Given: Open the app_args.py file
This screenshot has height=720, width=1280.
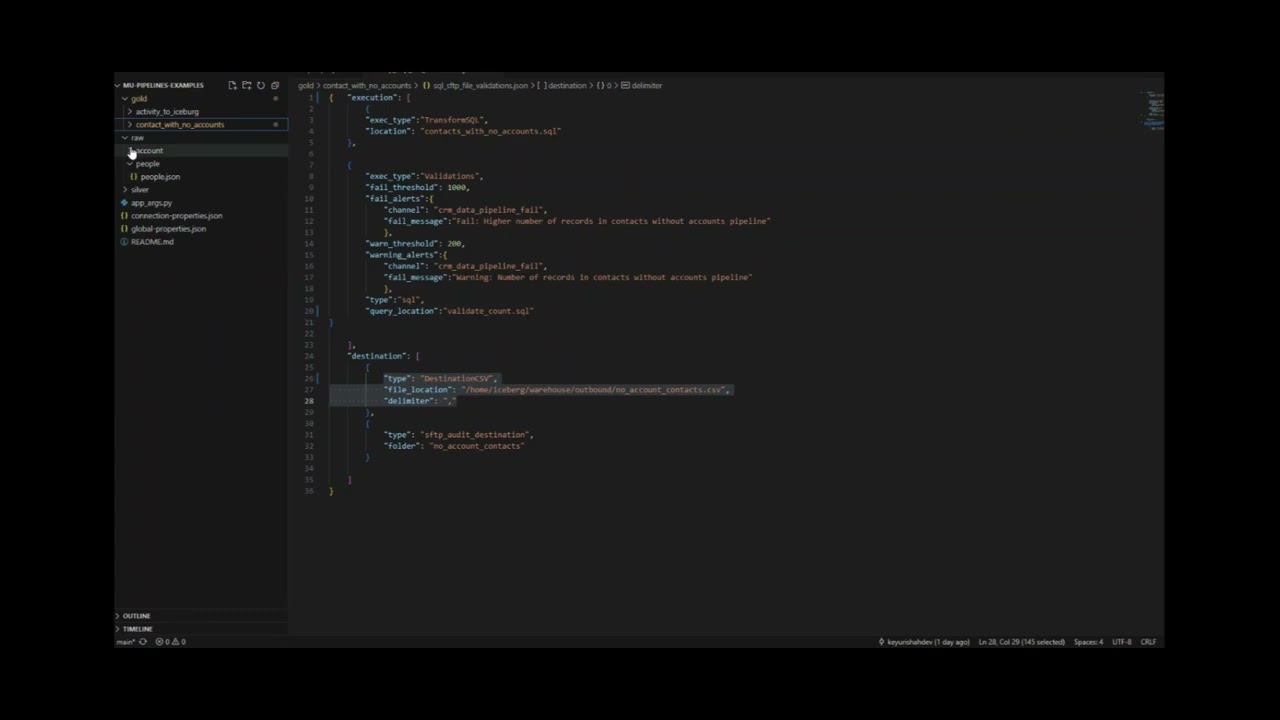Looking at the screenshot, I should pyautogui.click(x=151, y=203).
